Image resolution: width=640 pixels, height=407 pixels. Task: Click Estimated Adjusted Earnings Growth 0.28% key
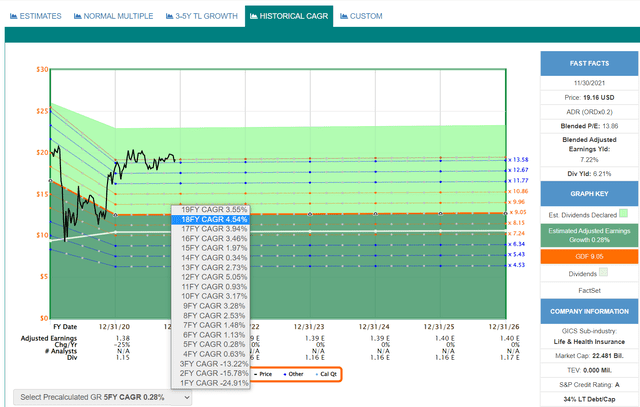(589, 236)
